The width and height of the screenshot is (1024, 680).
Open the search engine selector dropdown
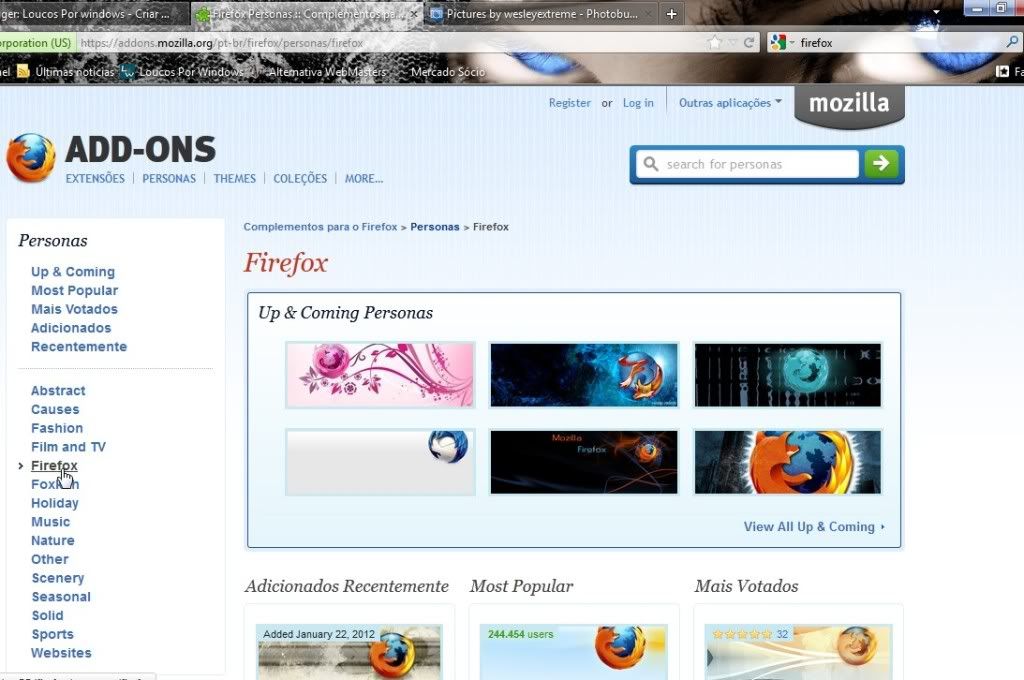782,43
